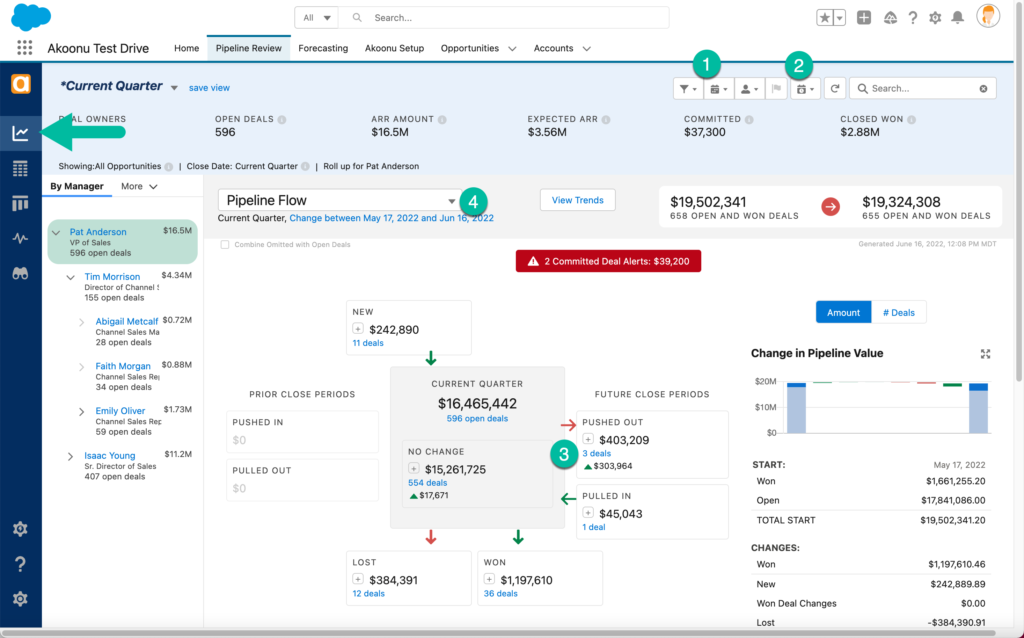Click the refresh icon beside search

coord(834,89)
